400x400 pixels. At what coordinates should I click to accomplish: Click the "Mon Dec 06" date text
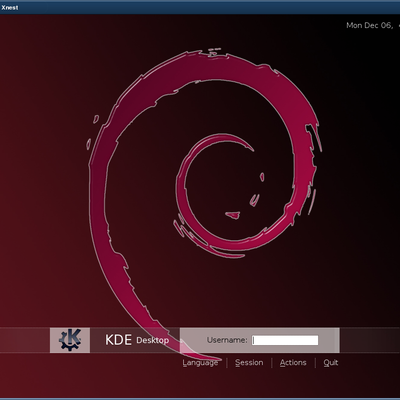370,25
